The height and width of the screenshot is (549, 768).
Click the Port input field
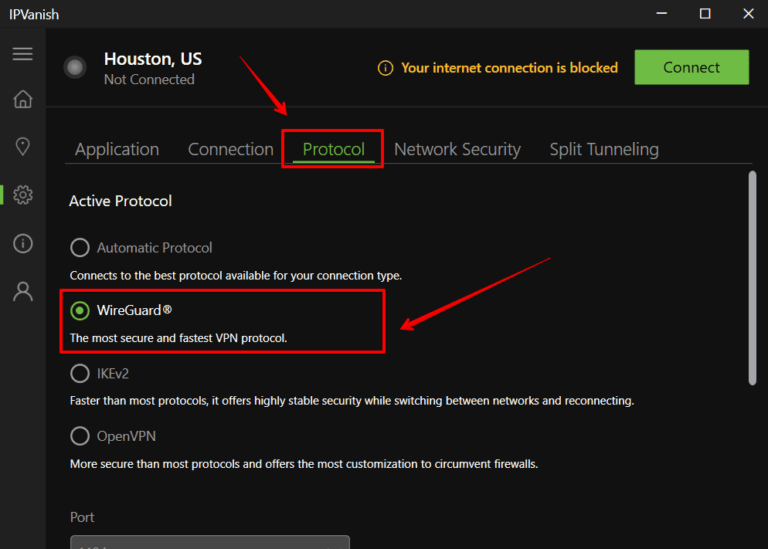click(210, 542)
